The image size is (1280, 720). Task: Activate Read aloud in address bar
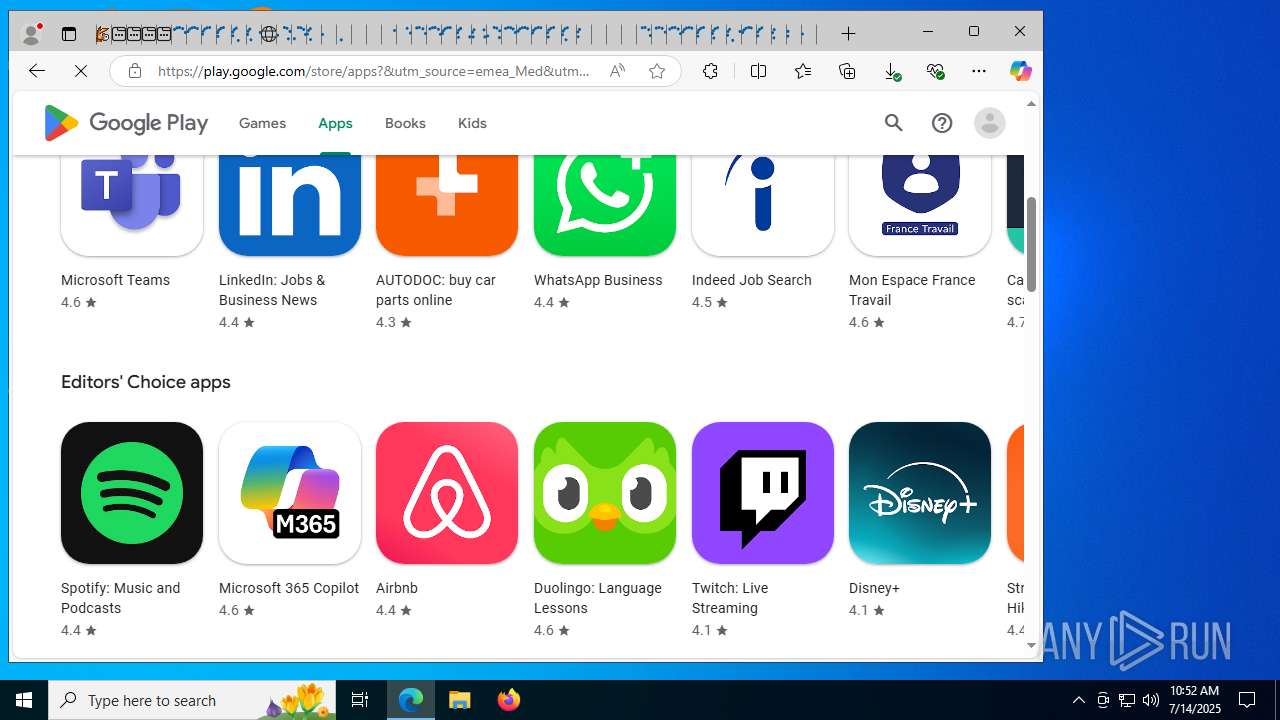click(617, 71)
